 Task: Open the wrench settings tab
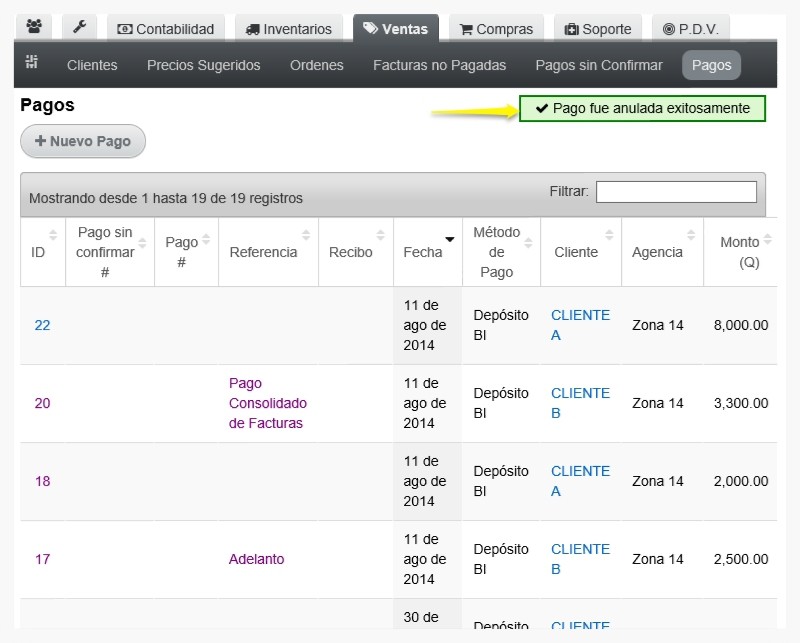pyautogui.click(x=80, y=27)
